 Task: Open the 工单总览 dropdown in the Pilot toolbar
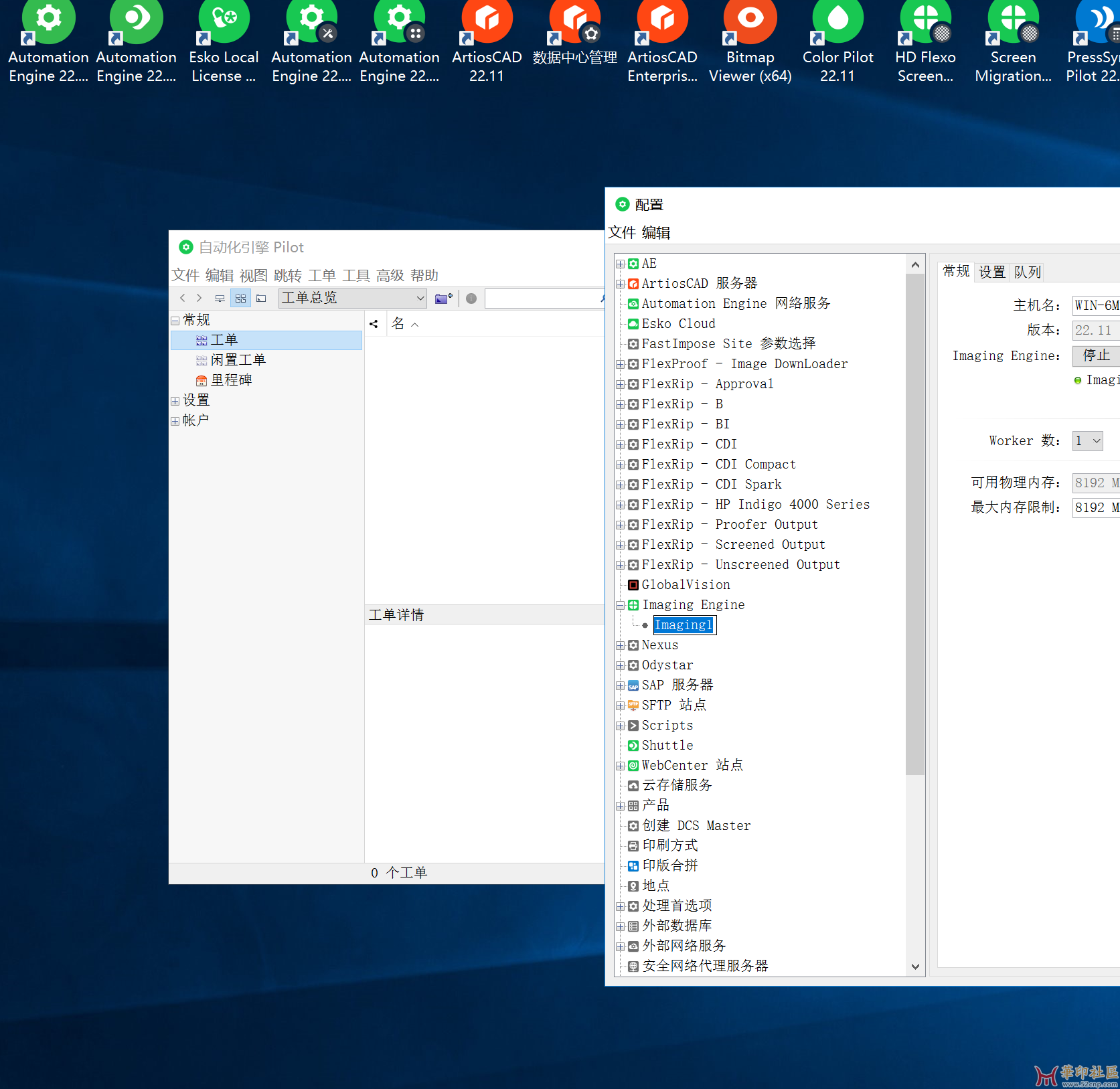[353, 299]
